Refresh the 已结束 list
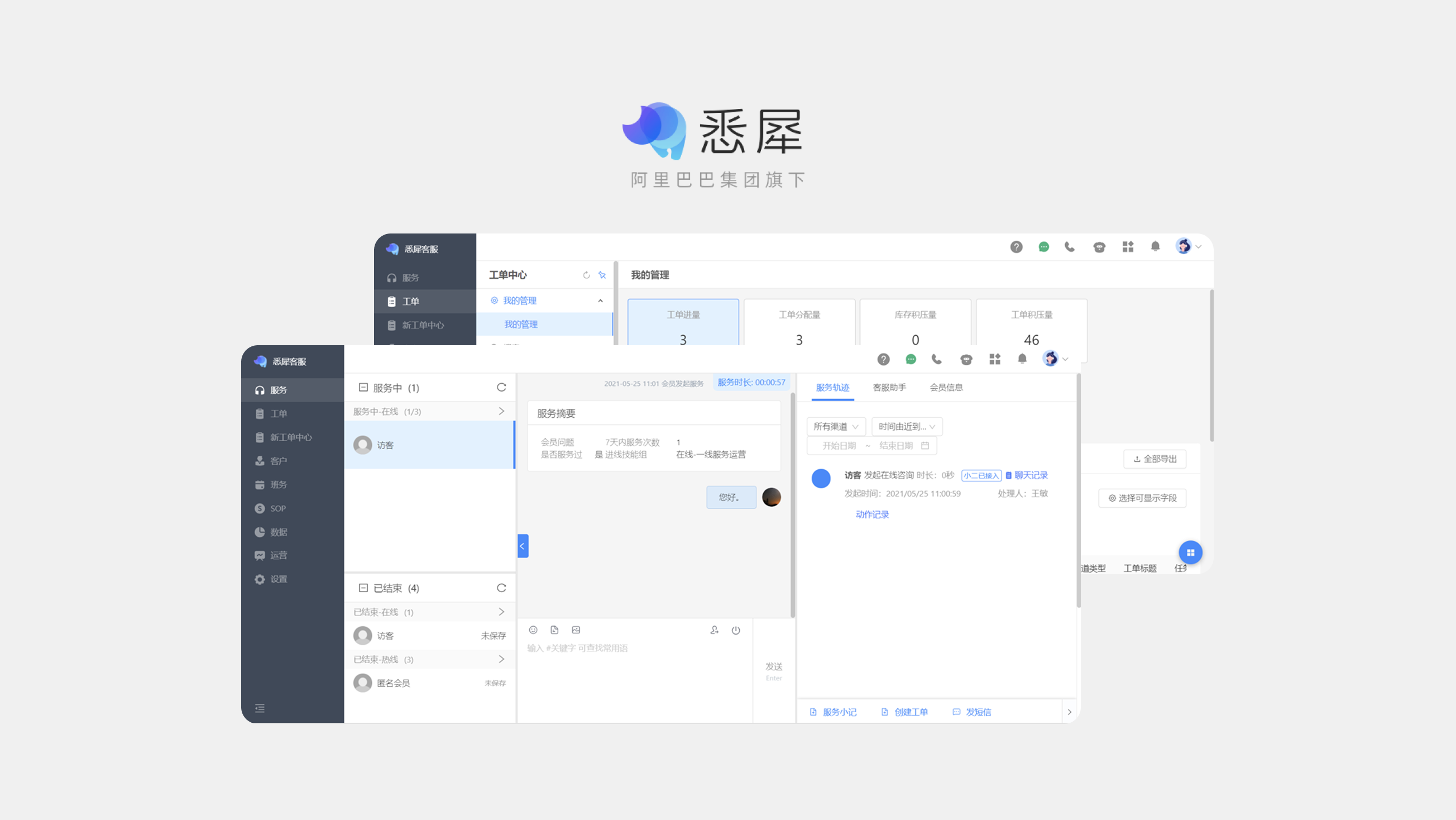 (501, 588)
